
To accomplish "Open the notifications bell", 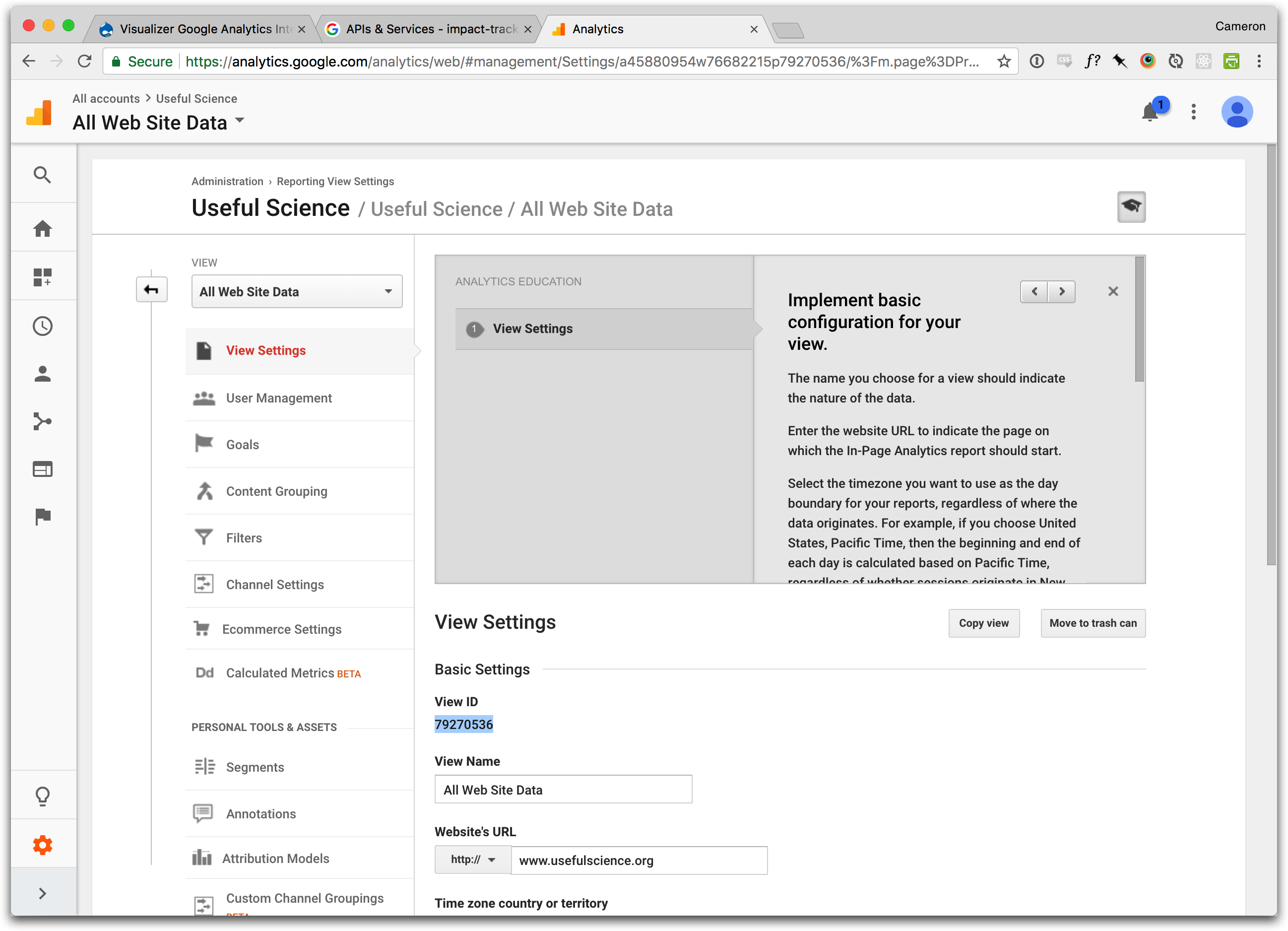I will click(1151, 112).
